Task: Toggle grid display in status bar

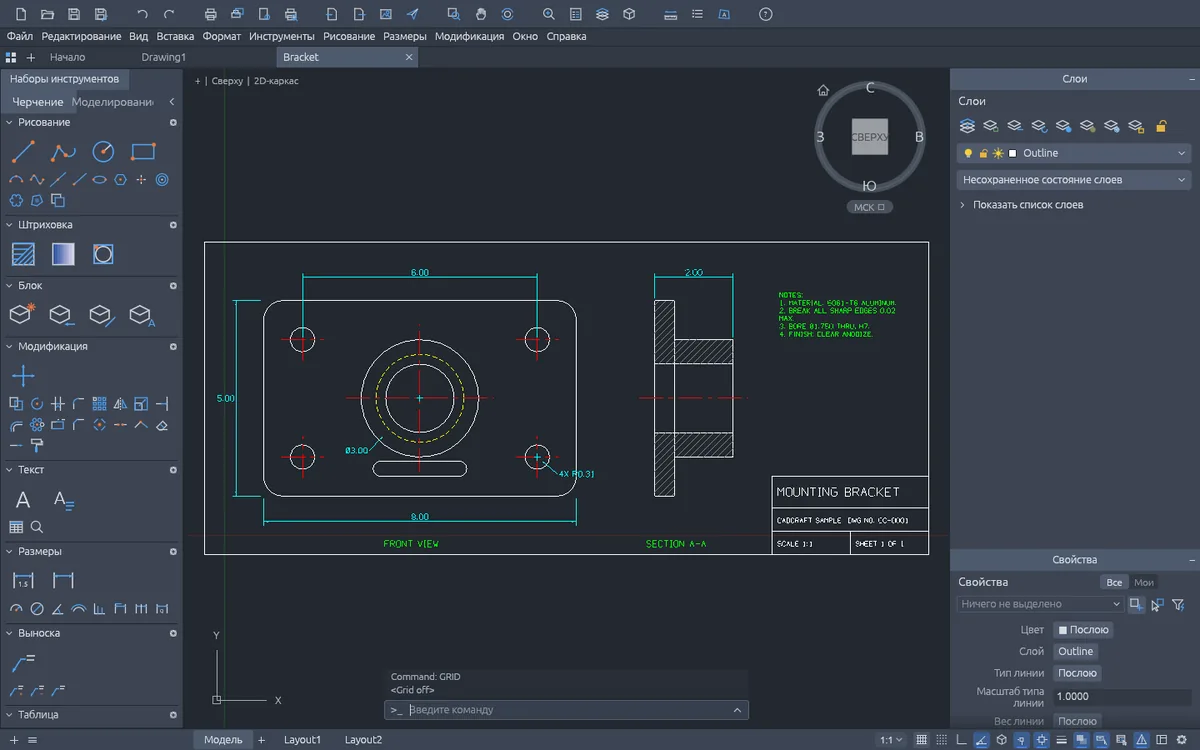Action: pyautogui.click(x=921, y=740)
